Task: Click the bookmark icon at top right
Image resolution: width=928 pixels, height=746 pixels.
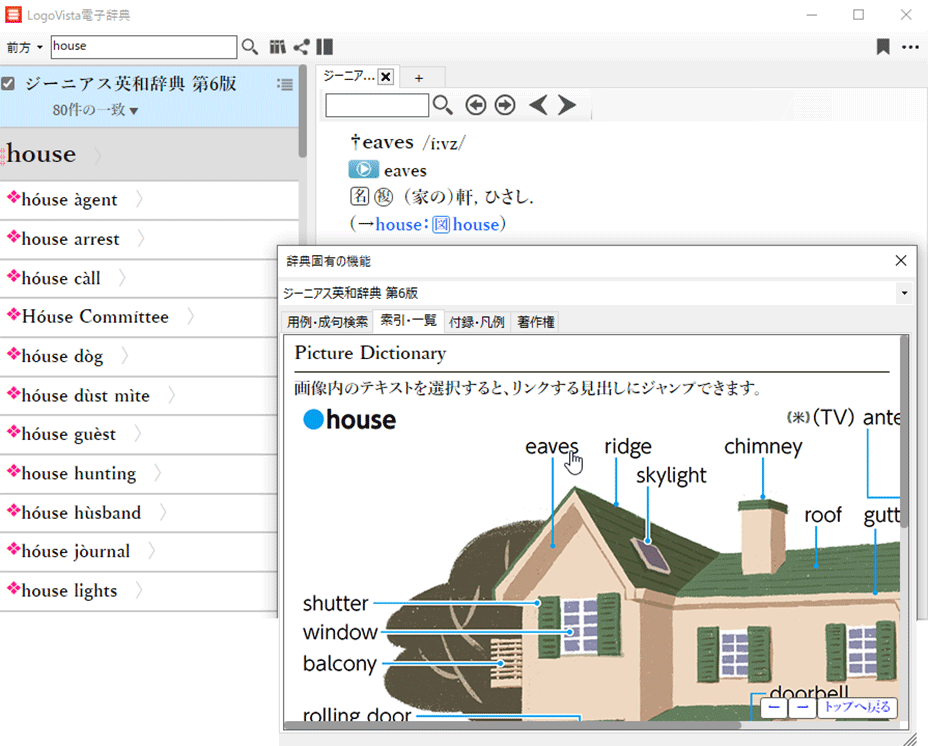Action: point(883,47)
